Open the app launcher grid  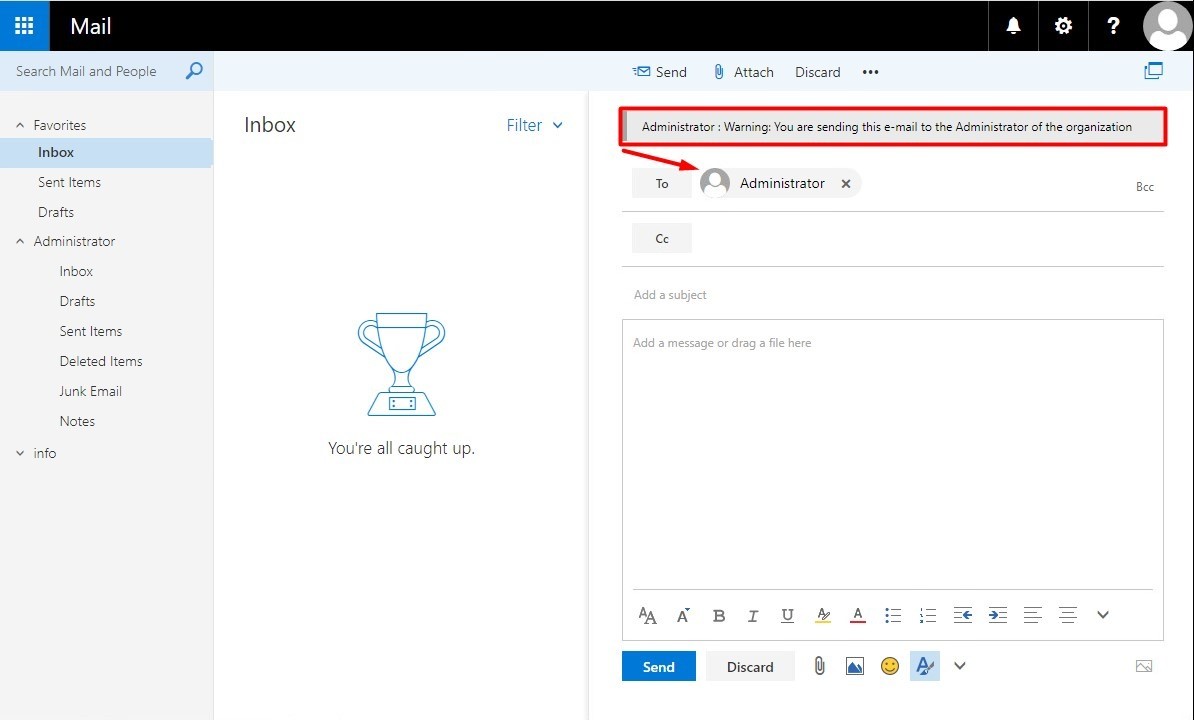24,26
